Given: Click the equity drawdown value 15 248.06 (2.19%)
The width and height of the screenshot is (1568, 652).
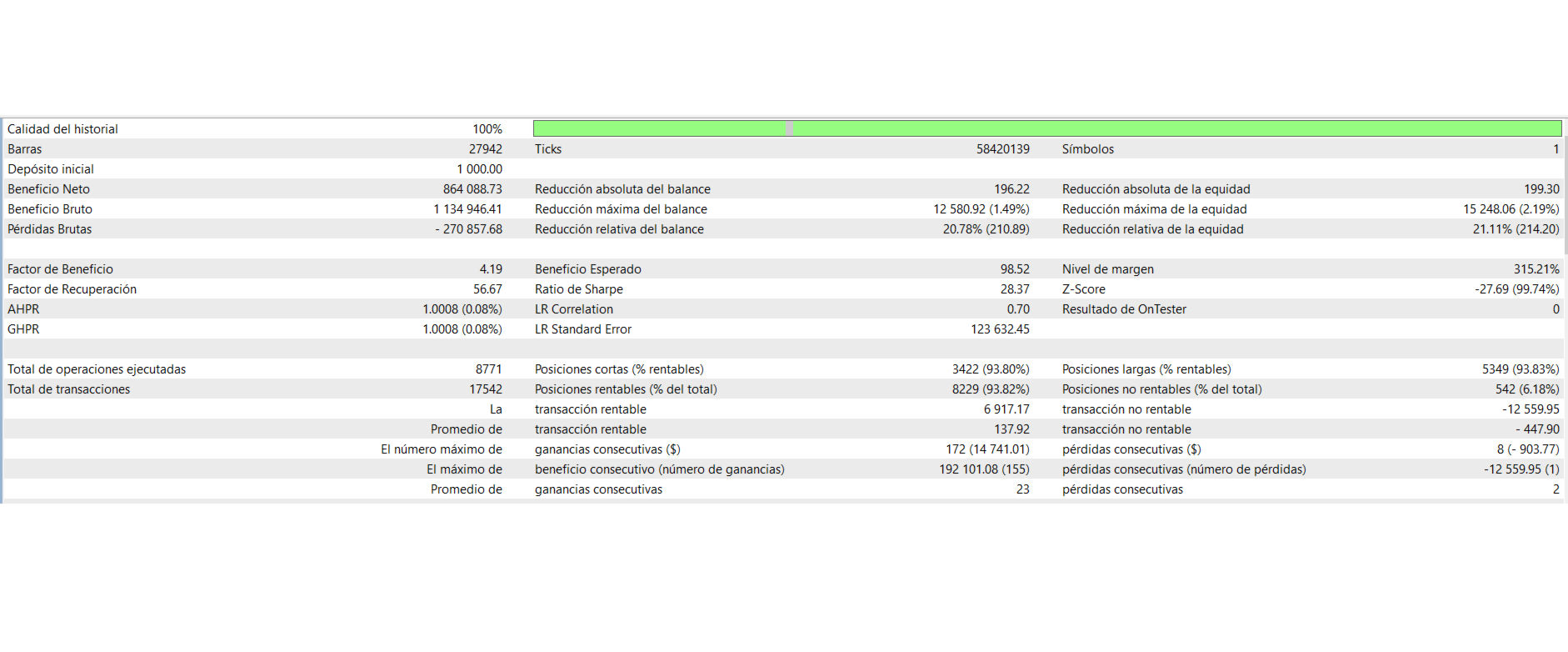Looking at the screenshot, I should point(1511,209).
